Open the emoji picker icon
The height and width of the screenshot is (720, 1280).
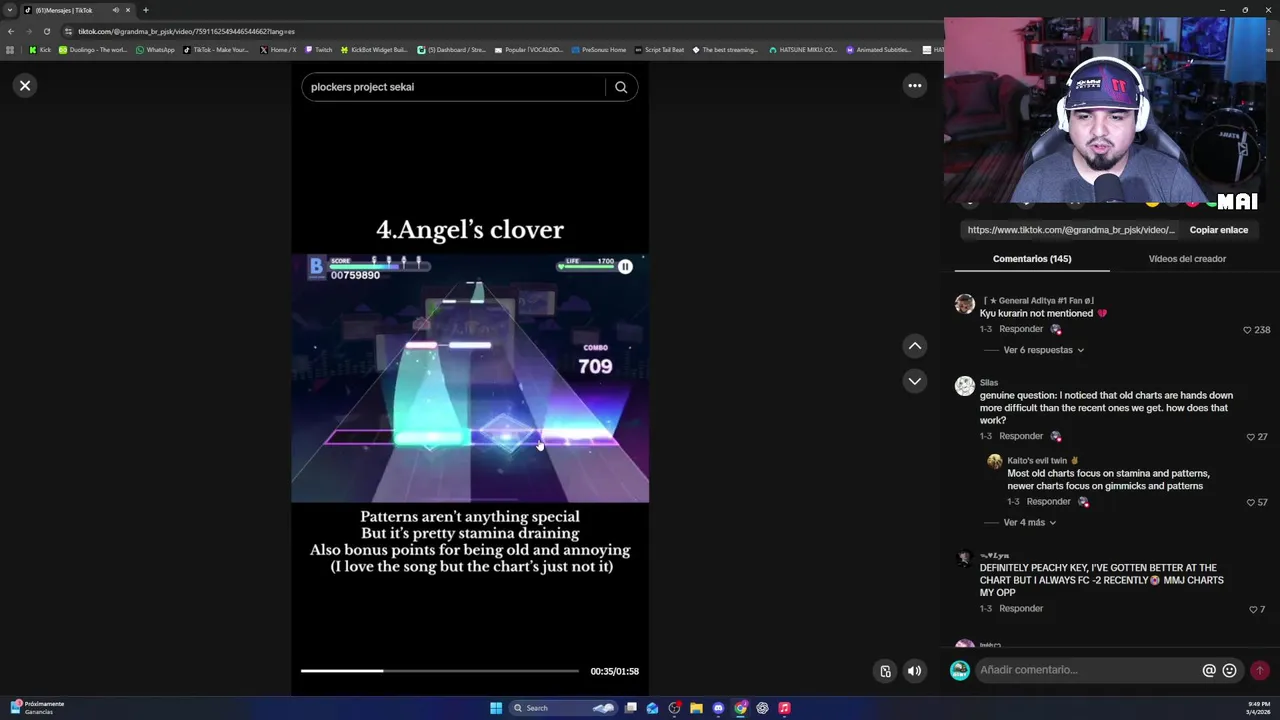1229,671
